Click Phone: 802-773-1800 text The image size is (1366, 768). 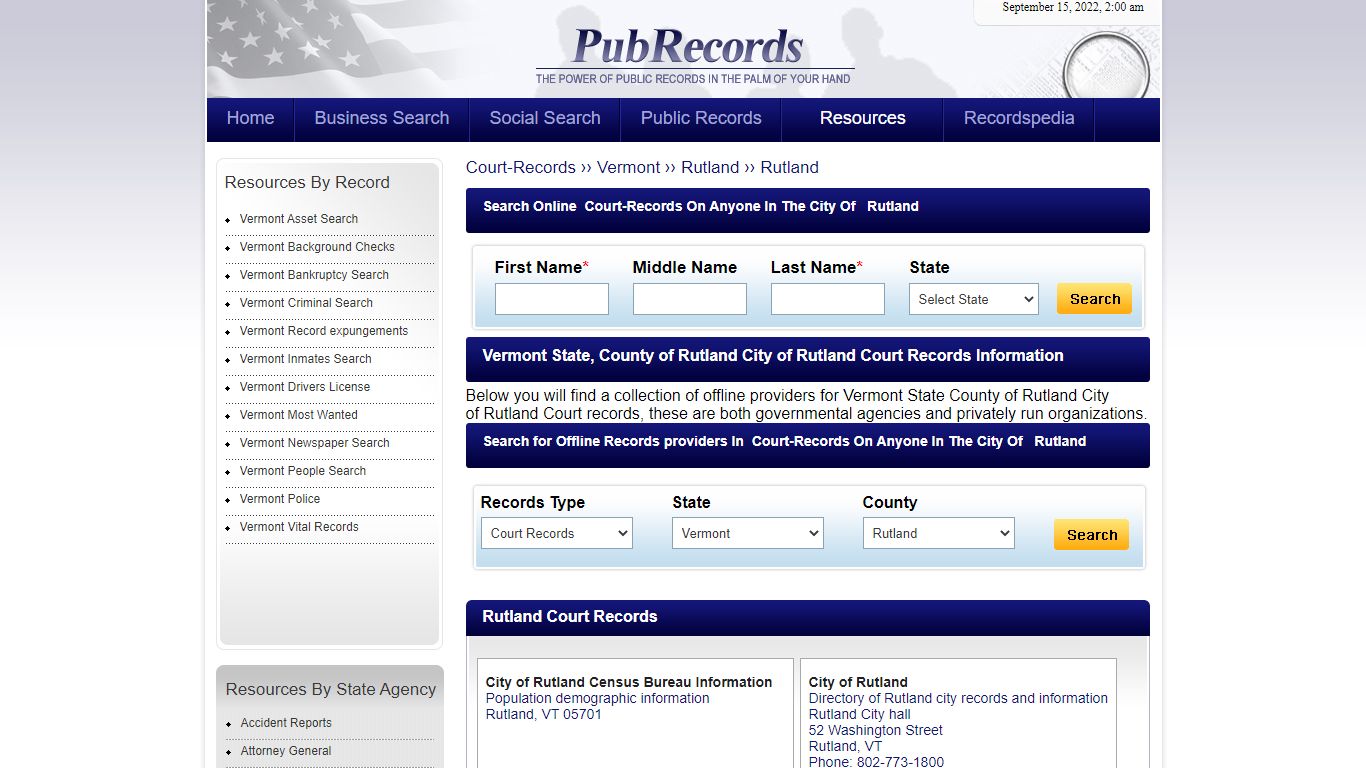(876, 762)
